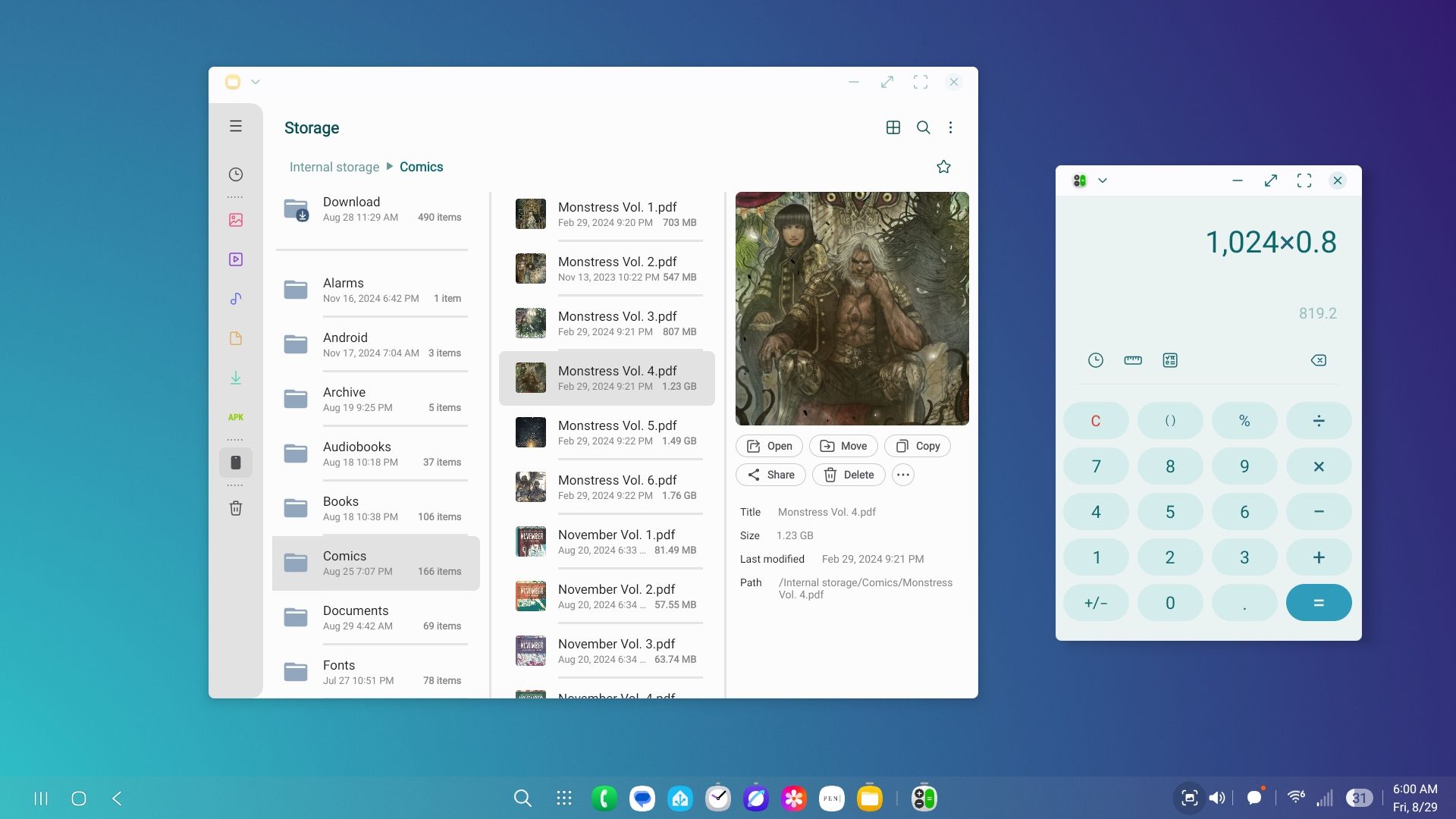Switch file view layout with grid icon
Screen dimensions: 1456x819
893,127
